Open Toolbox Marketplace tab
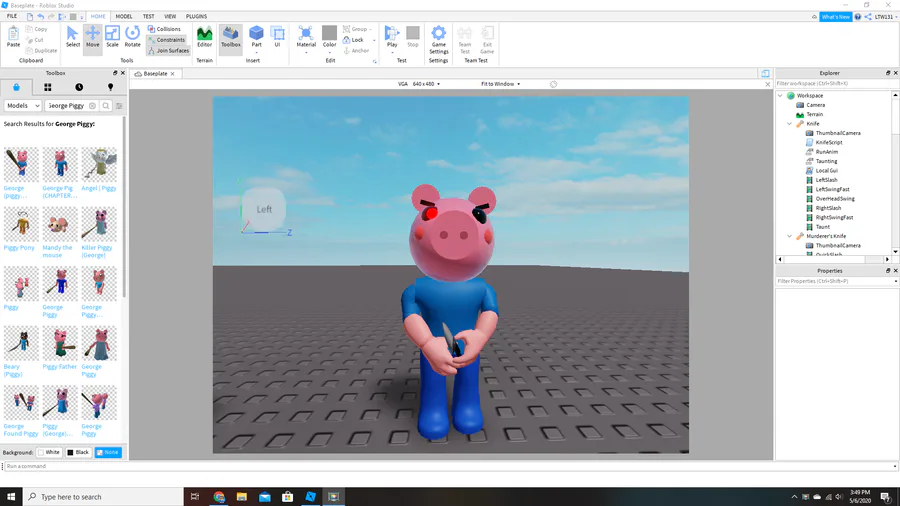 click(x=16, y=87)
